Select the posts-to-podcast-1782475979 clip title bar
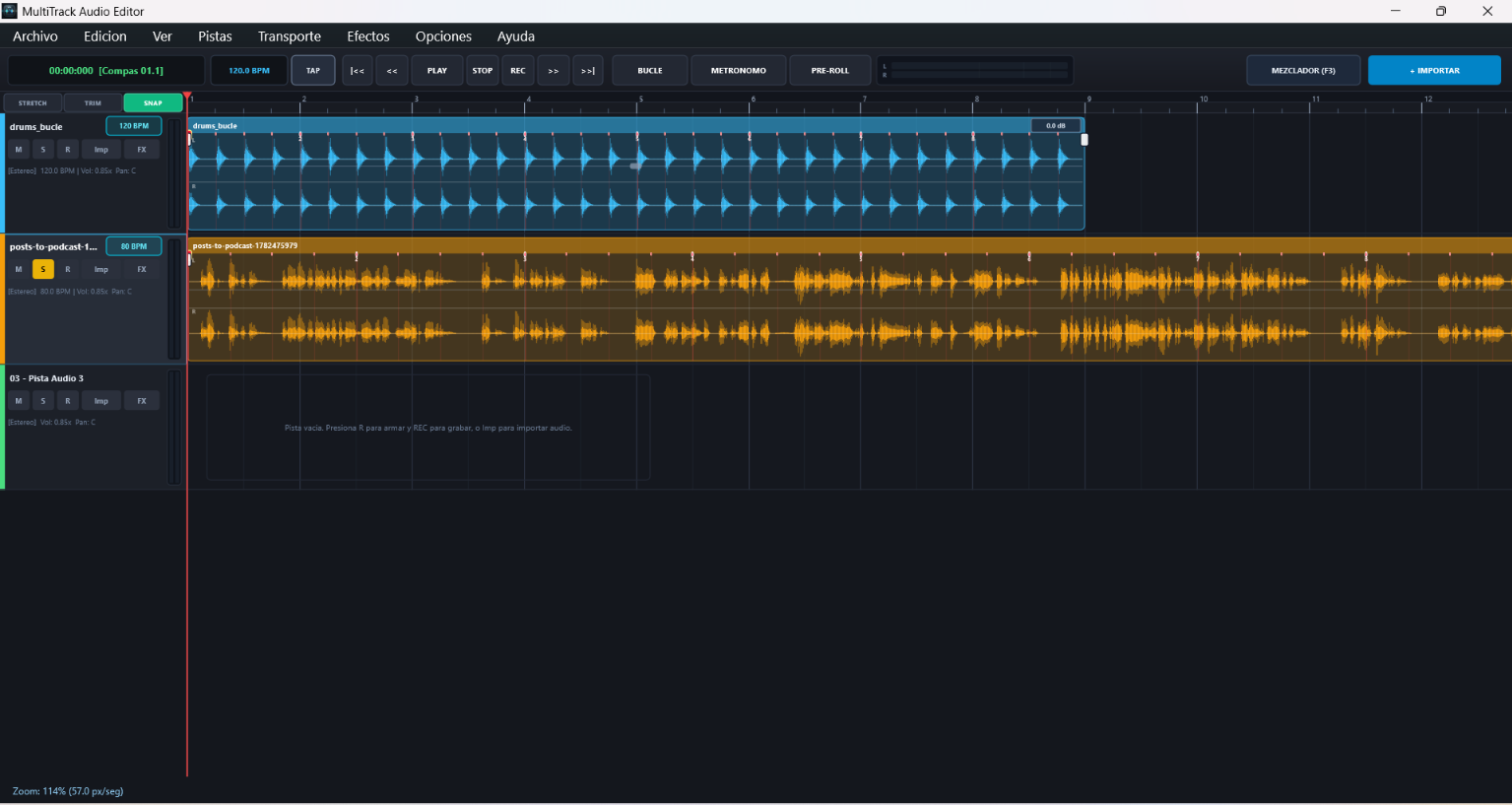This screenshot has height=805, width=1512. click(849, 245)
